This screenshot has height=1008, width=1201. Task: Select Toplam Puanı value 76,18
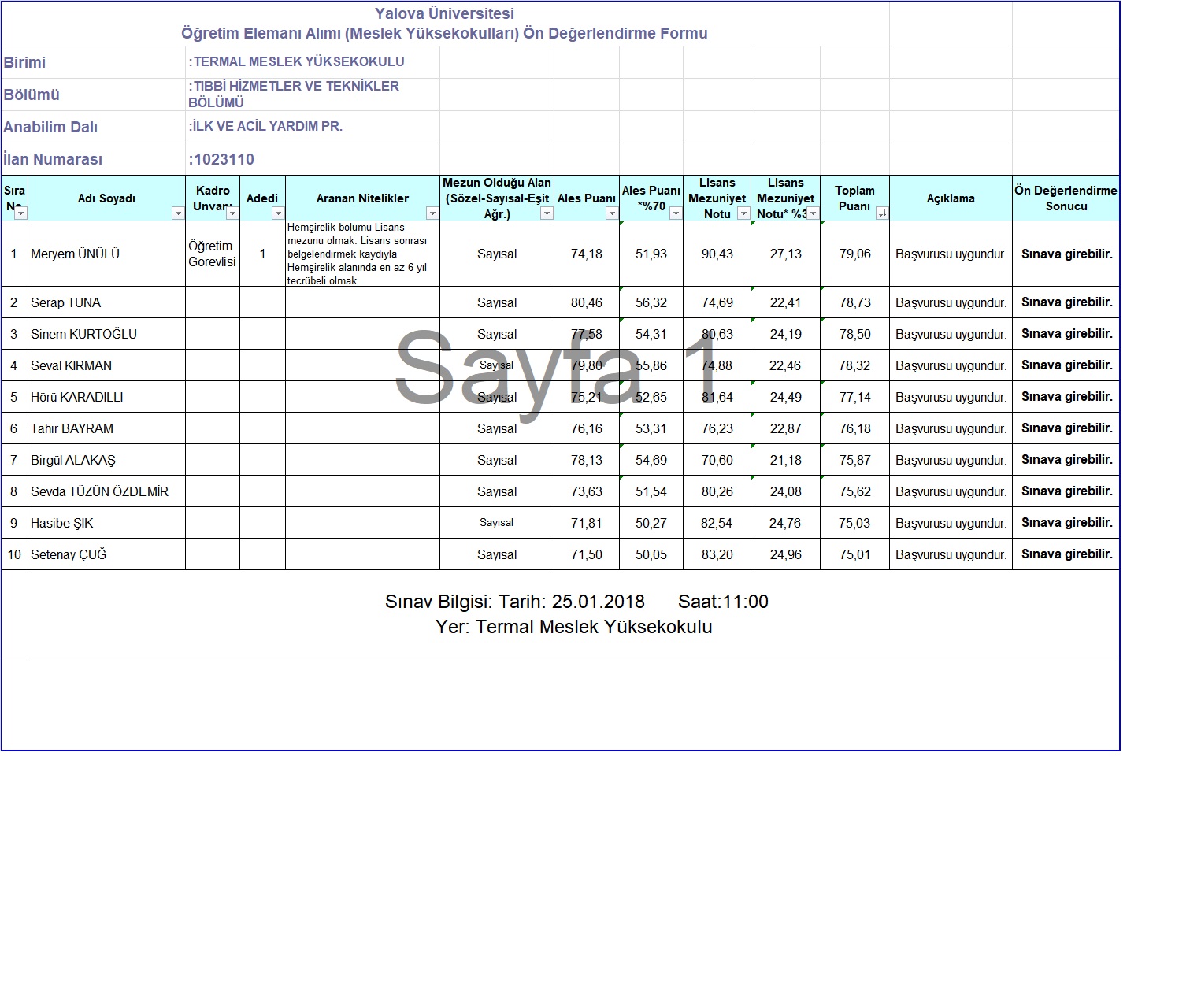[854, 428]
